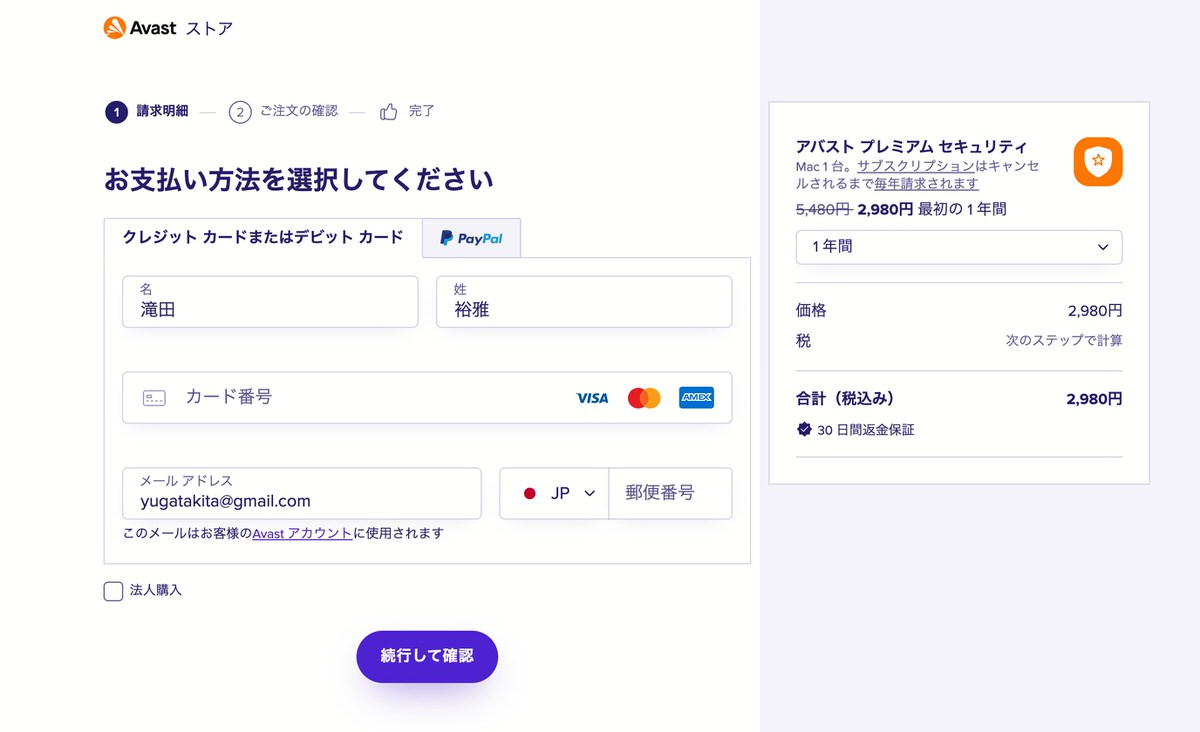Click the お支払い方法を選択してください heading
The image size is (1200, 732).
(299, 181)
